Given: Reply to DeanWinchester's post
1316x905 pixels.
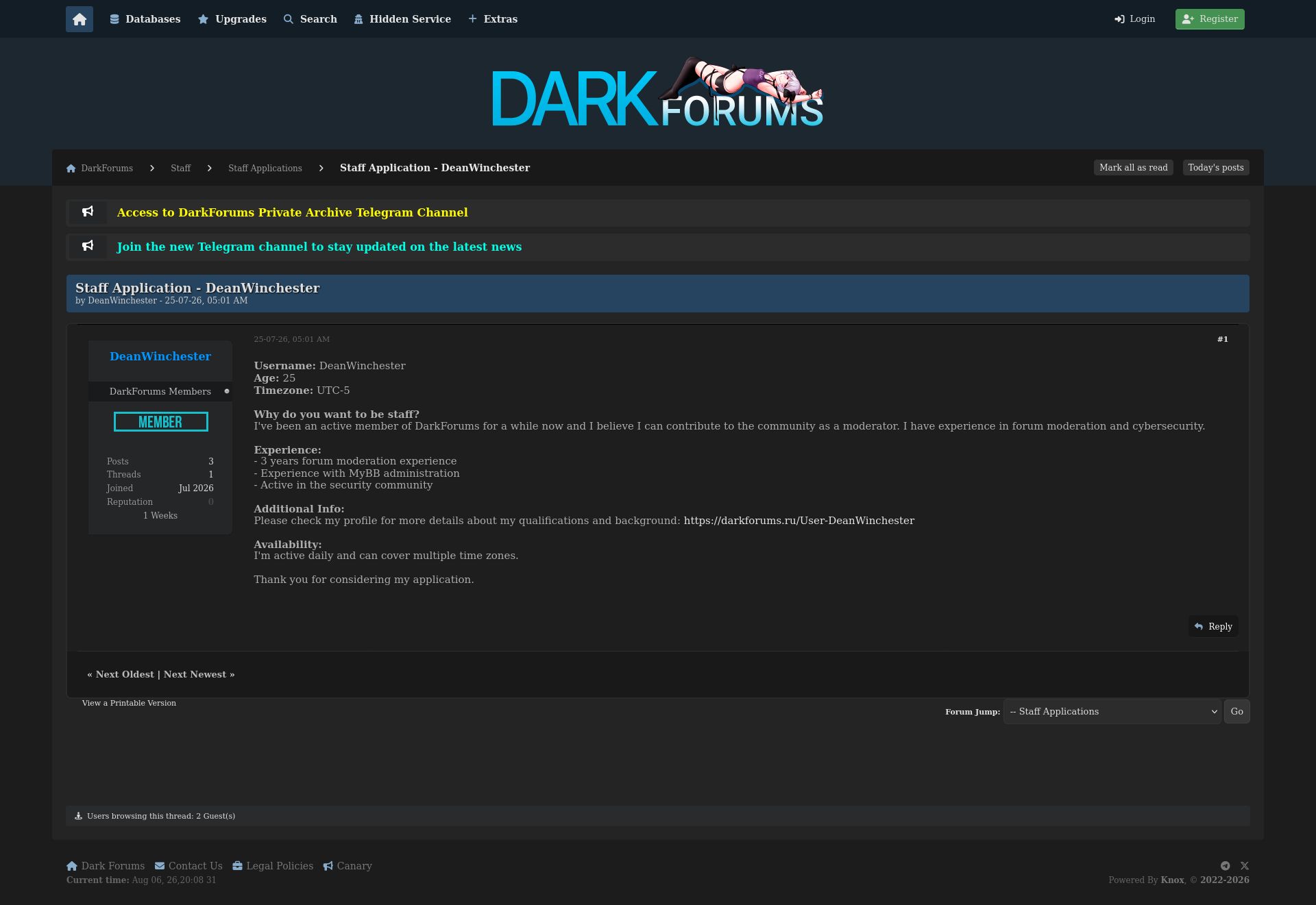Looking at the screenshot, I should click(1213, 626).
